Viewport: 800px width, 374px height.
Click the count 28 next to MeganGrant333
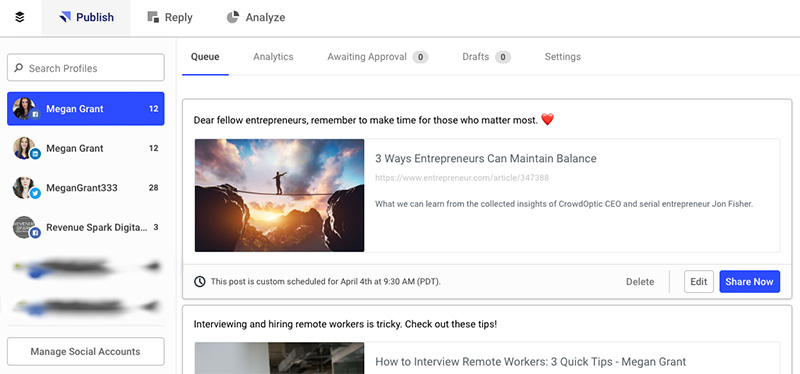pos(153,188)
